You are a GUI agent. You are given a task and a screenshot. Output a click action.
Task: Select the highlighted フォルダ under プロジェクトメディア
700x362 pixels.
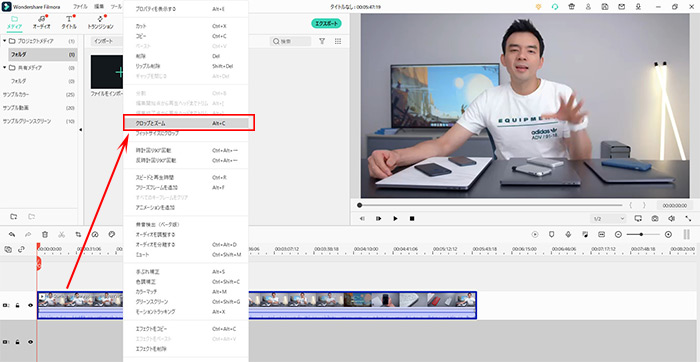42,54
